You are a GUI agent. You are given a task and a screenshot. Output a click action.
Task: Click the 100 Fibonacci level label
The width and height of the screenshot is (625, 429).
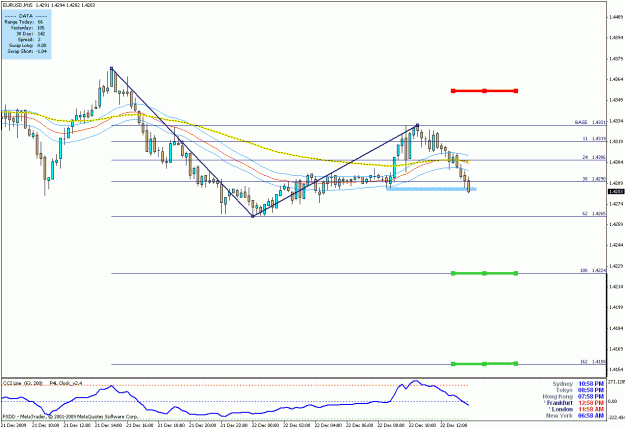tap(593, 271)
